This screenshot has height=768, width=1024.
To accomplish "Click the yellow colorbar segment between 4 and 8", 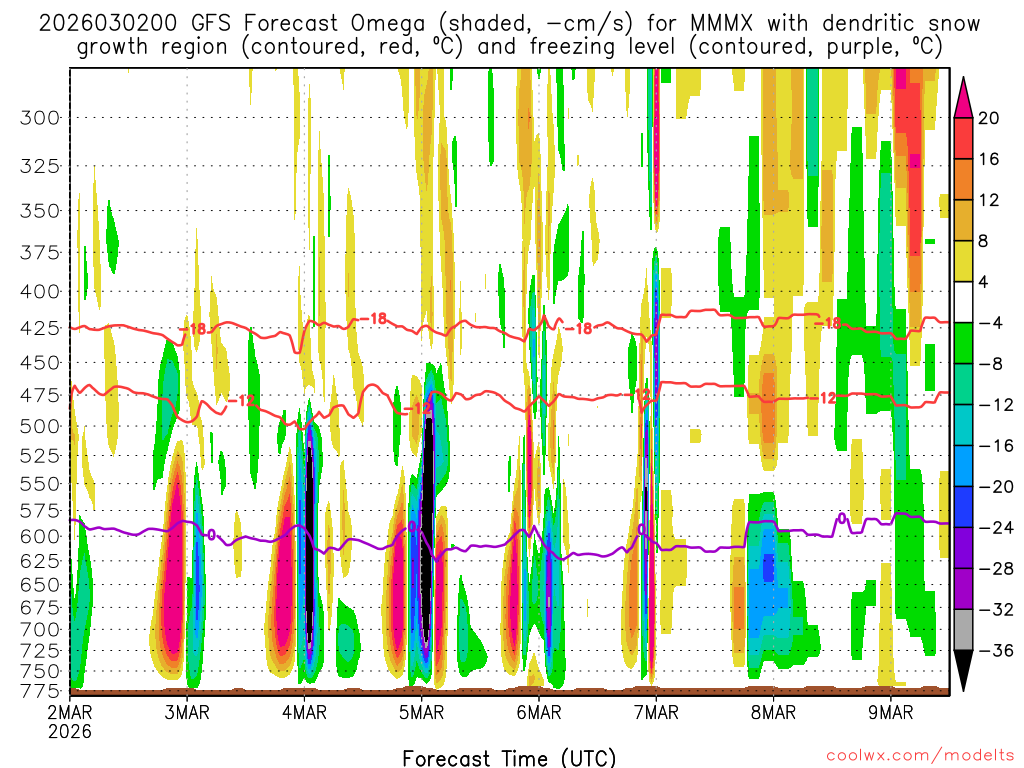I will (964, 261).
